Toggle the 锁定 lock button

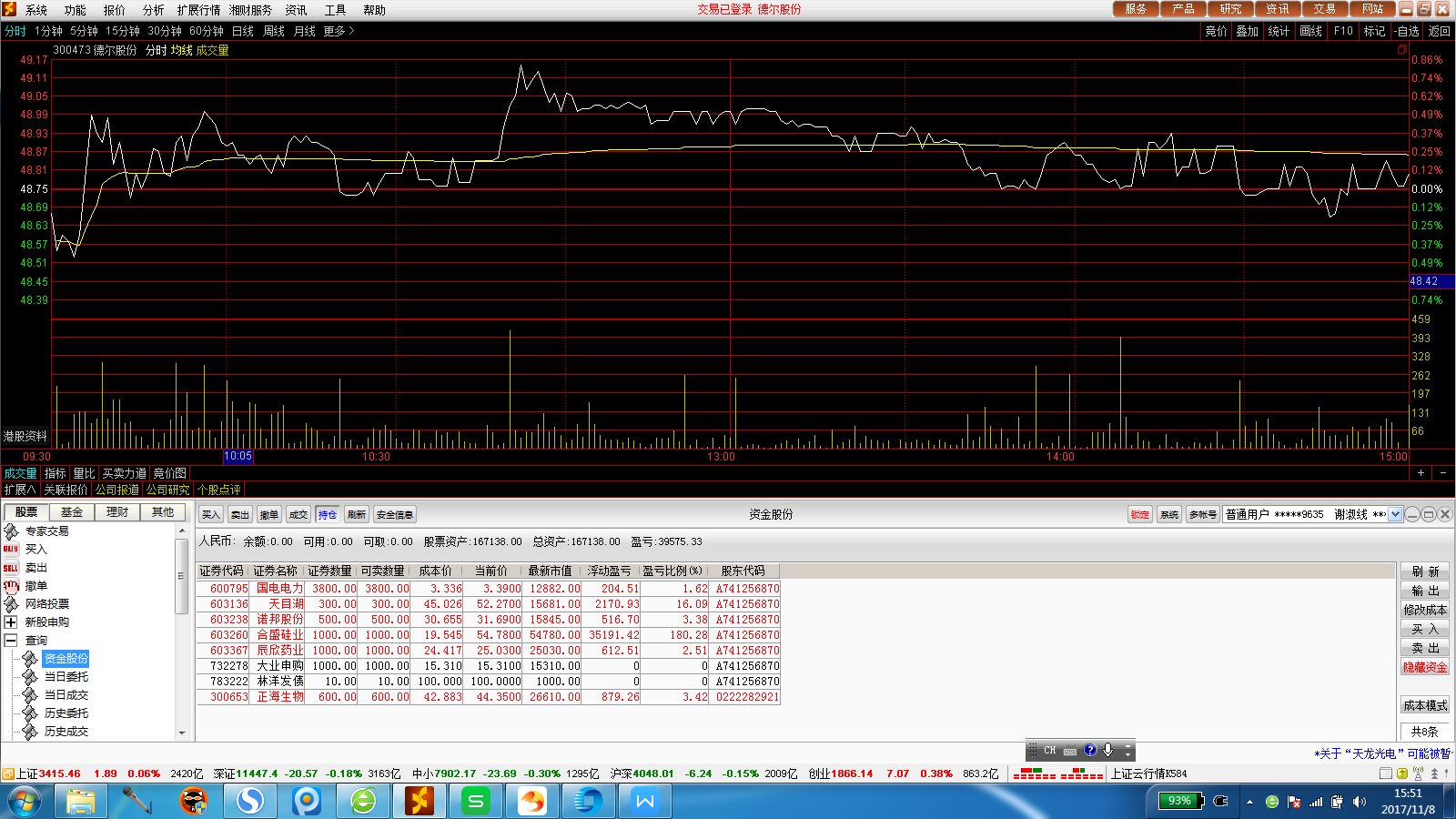[1140, 515]
